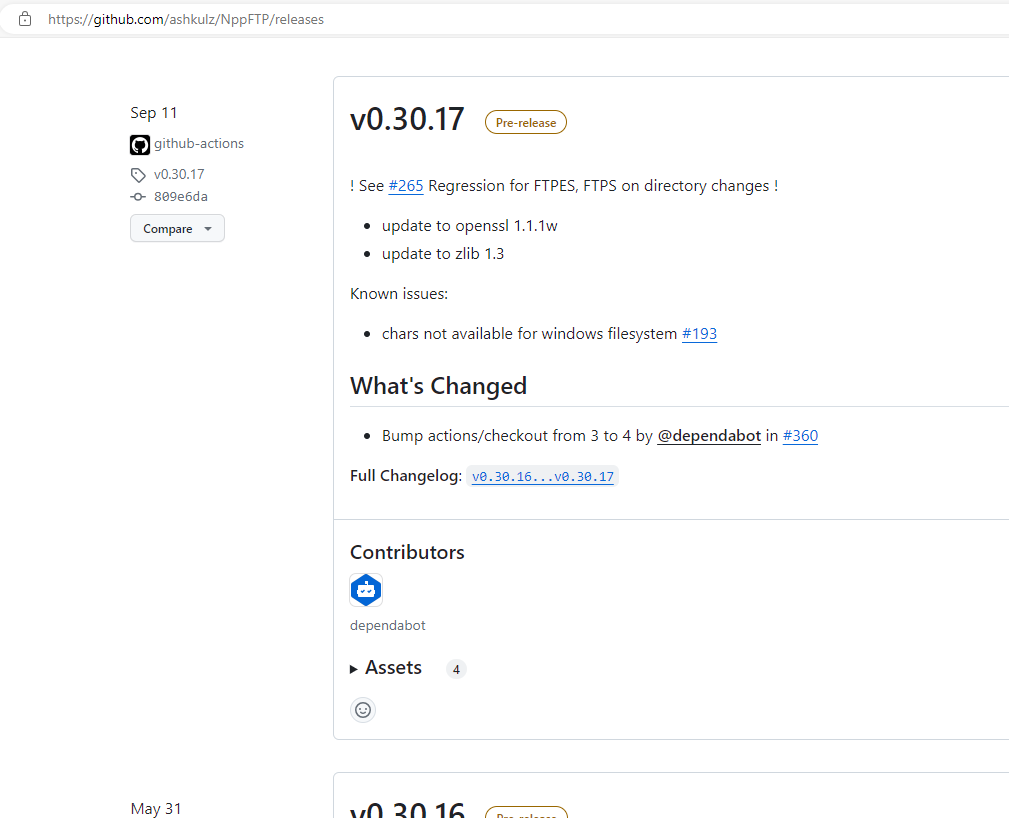Open the emoji reaction picker
The height and width of the screenshot is (818, 1009).
pyautogui.click(x=363, y=710)
